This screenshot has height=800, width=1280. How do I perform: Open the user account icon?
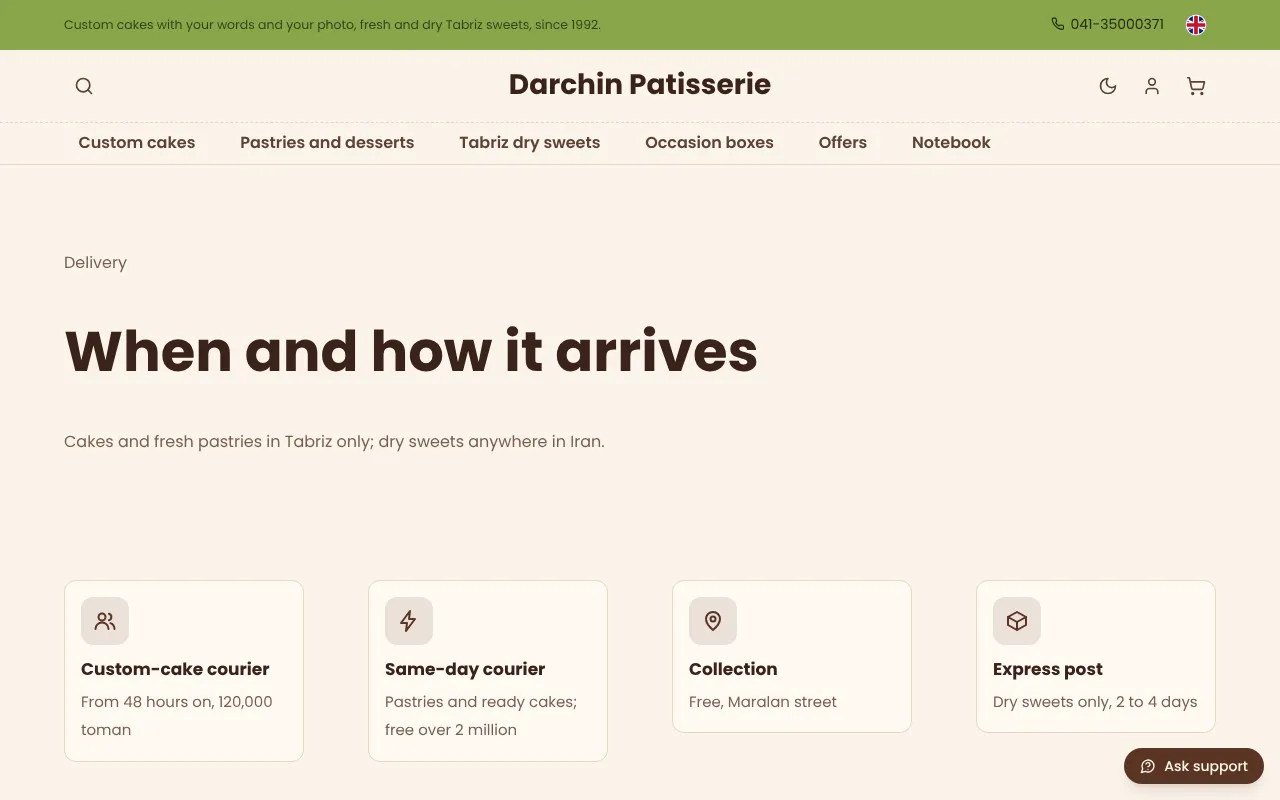click(x=1152, y=86)
